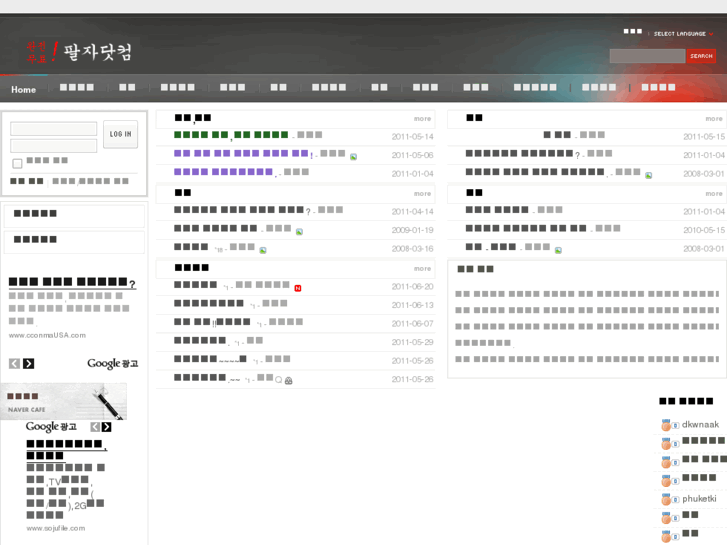Screen dimensions: 727x545
Task: Click image icon on the 2008-03-16 post
Action: (x=263, y=250)
